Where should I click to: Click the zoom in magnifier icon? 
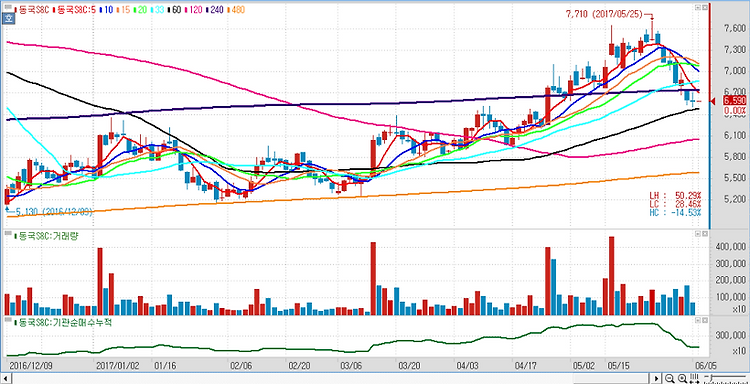(683, 378)
